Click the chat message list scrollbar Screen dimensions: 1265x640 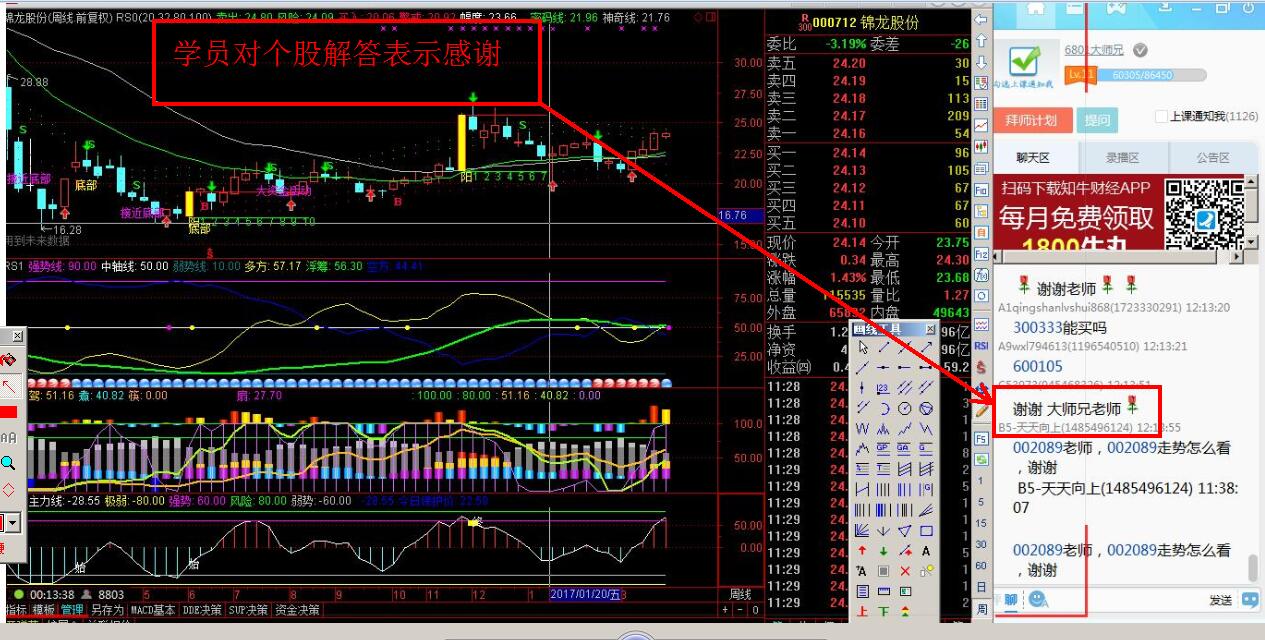(1251, 567)
